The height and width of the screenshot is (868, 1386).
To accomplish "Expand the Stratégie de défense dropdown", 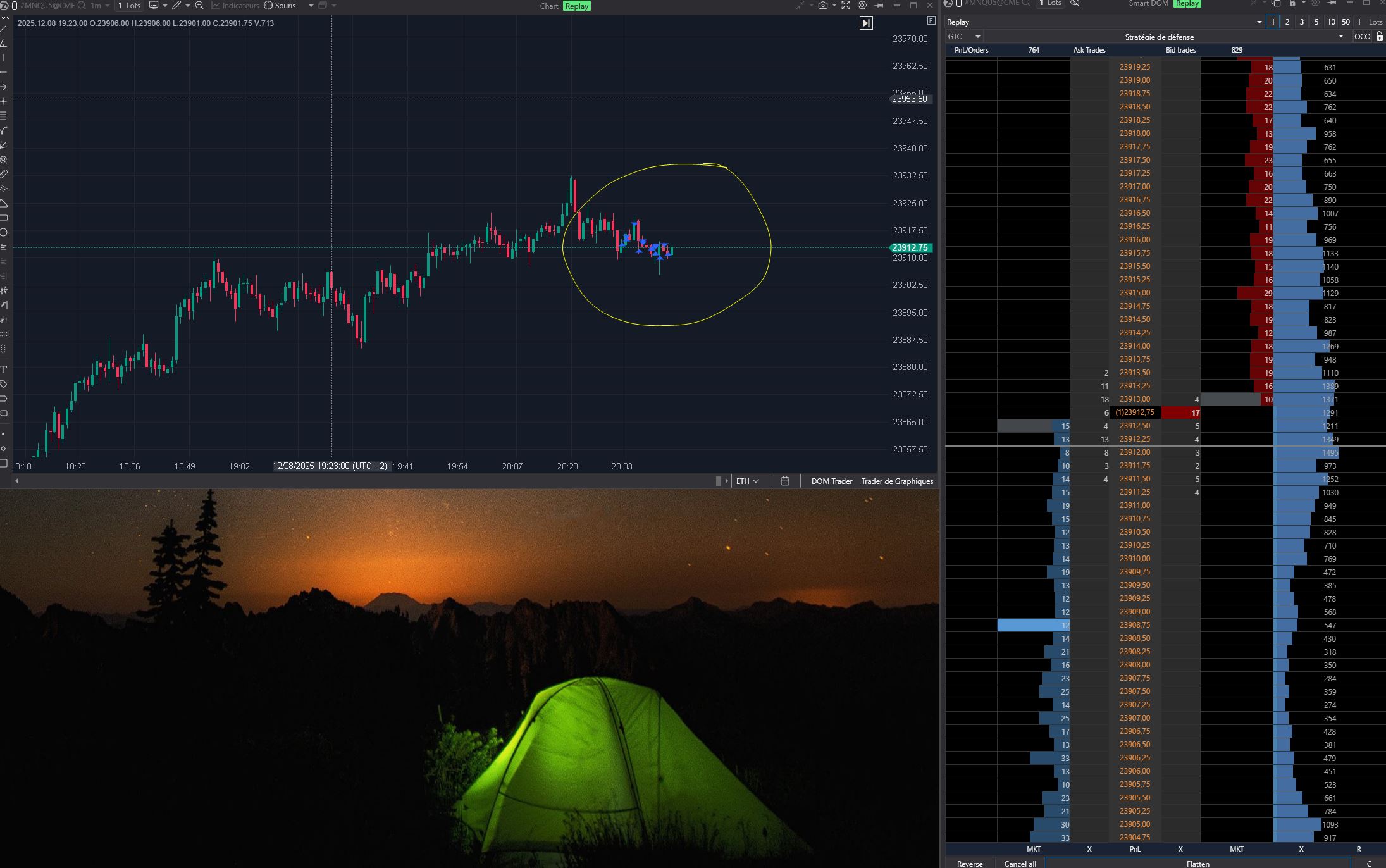I will (1340, 37).
